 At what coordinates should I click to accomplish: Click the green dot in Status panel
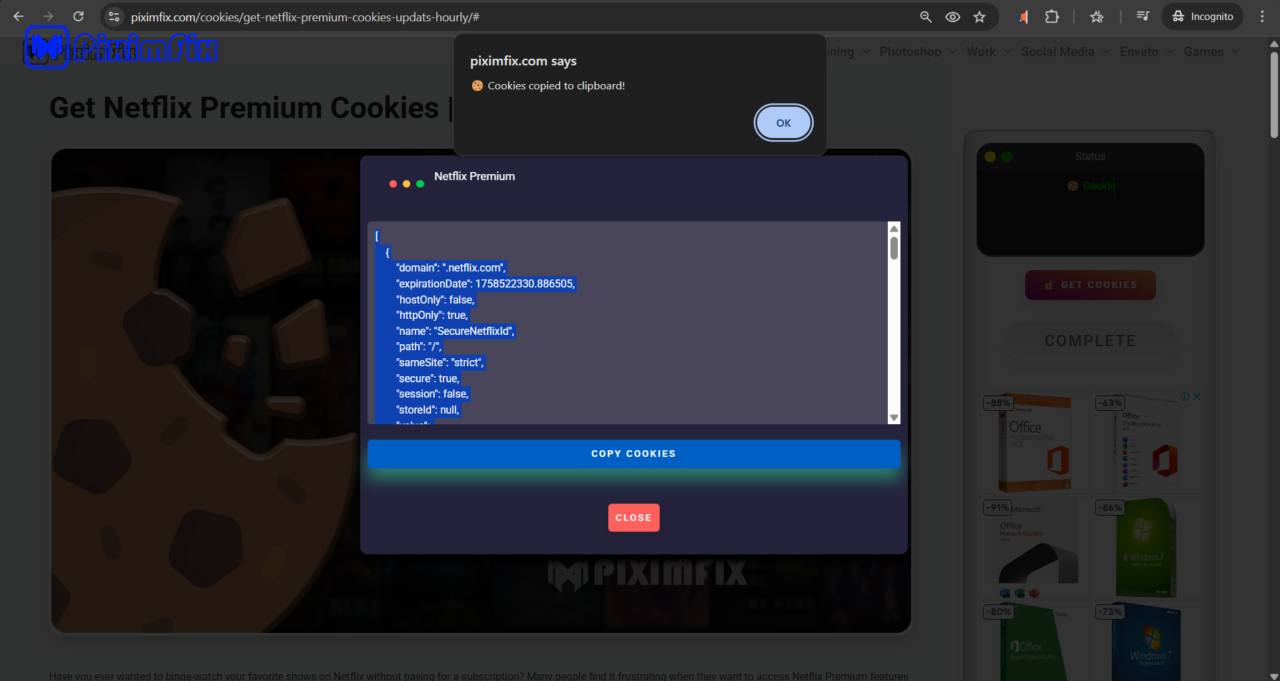(x=1007, y=157)
